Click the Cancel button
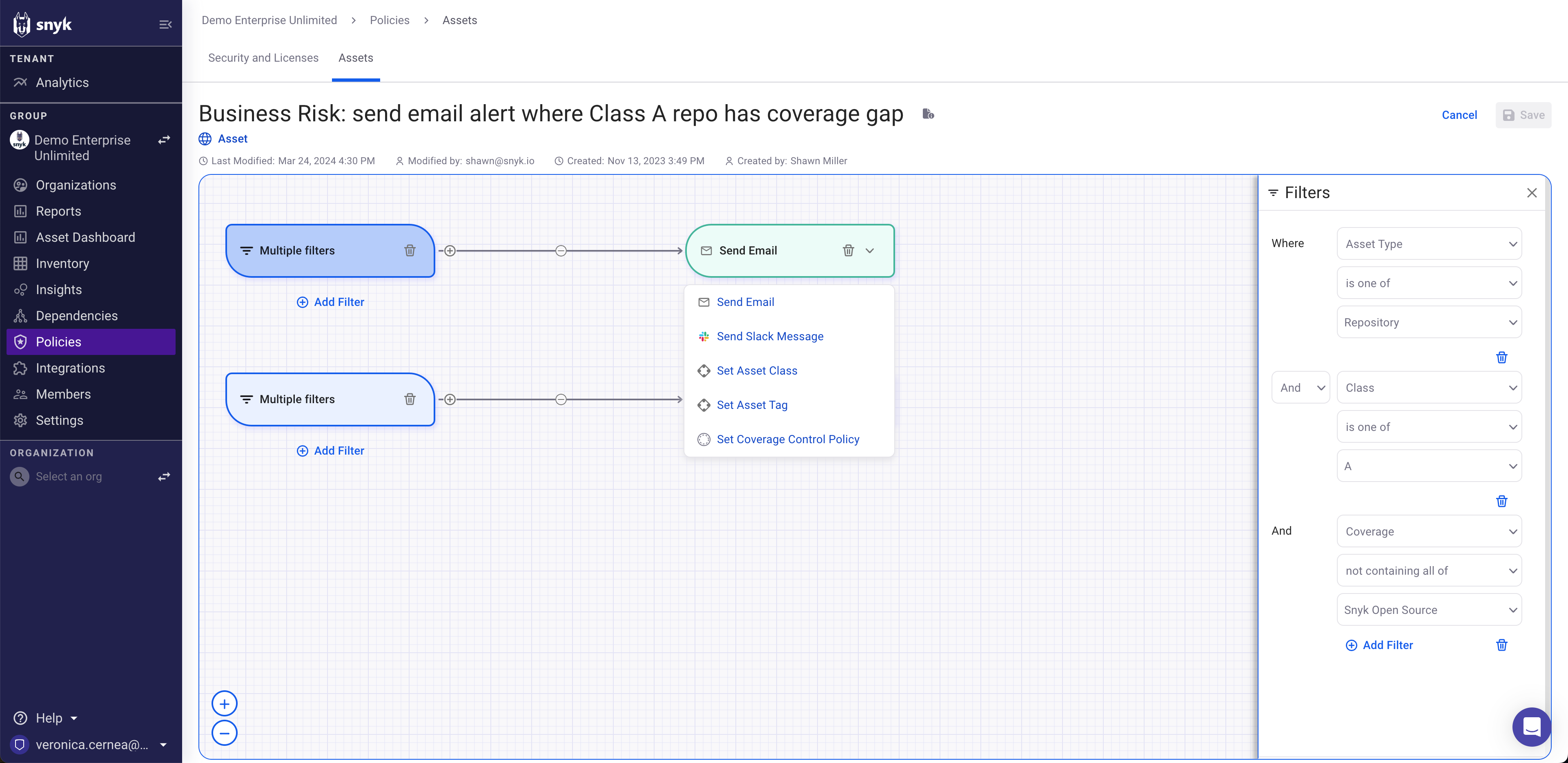Image resolution: width=1568 pixels, height=763 pixels. coord(1459,115)
